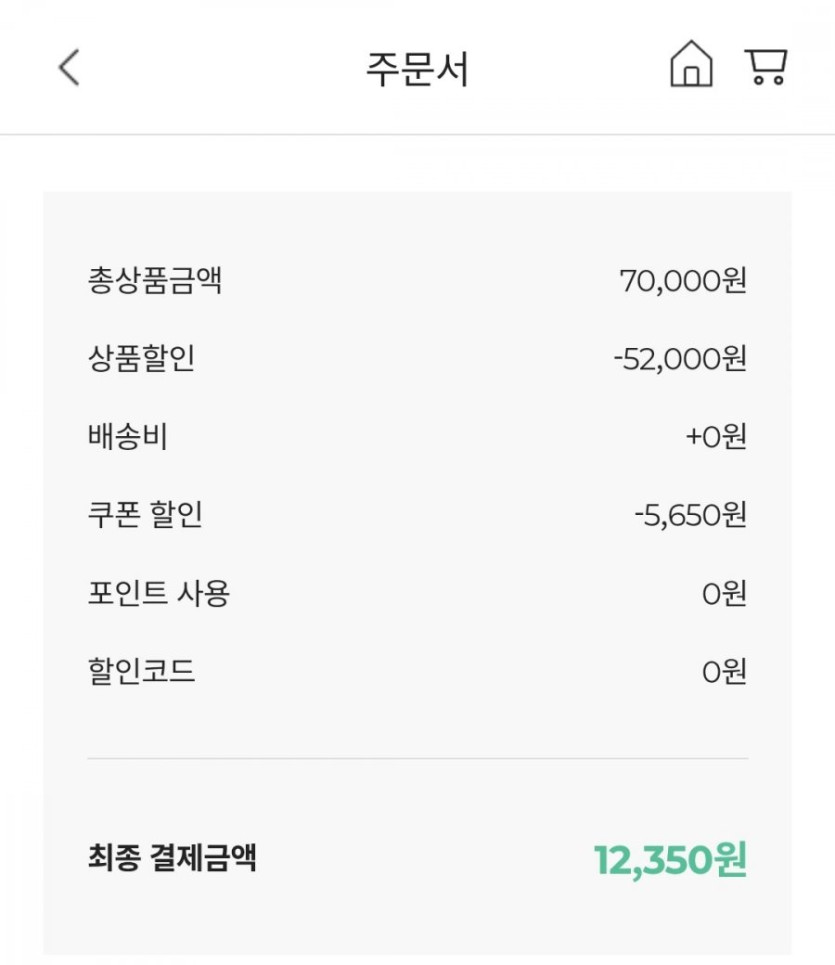Click the +0원 shipping fee value
Viewport: 835px width, 965px height.
[x=716, y=437]
